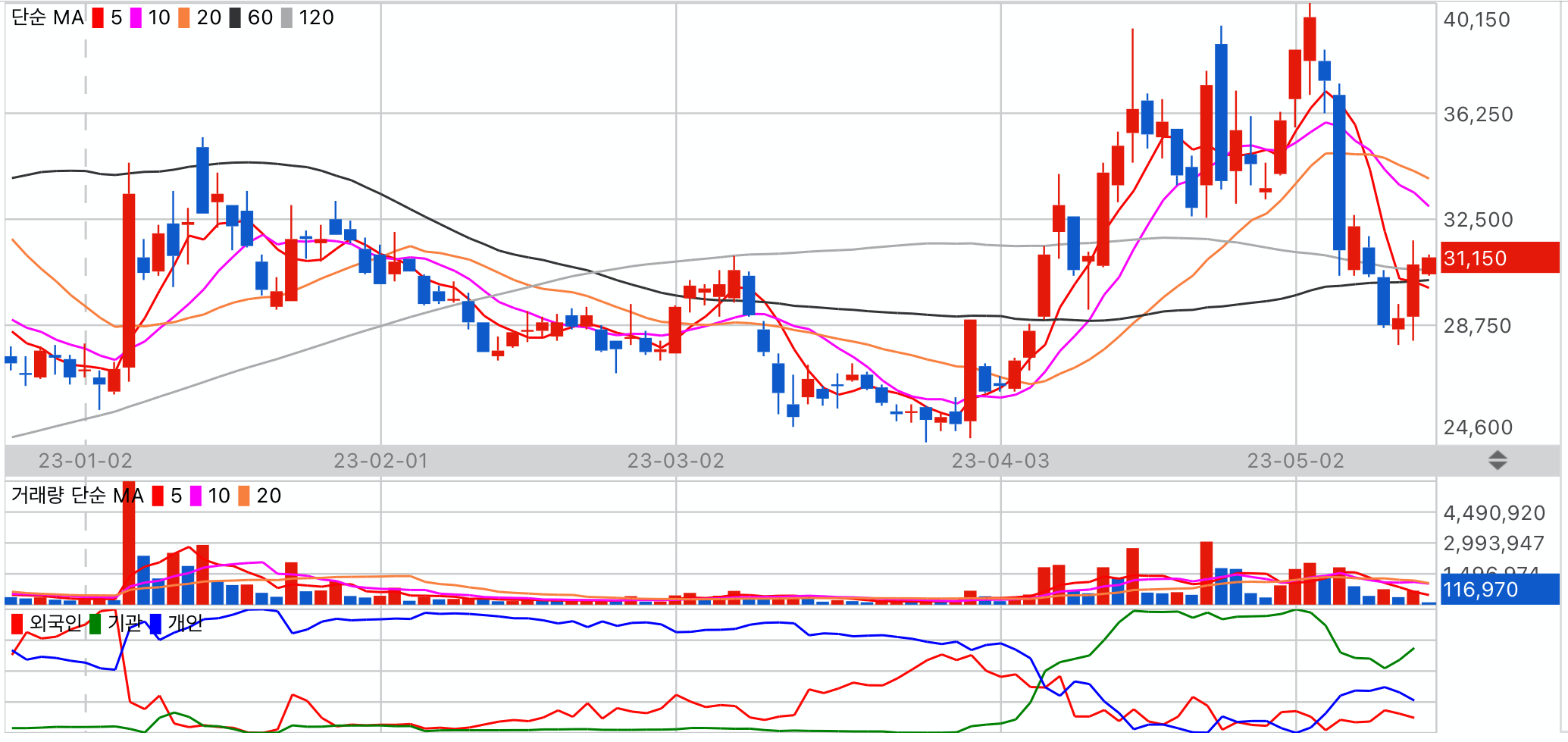The width and height of the screenshot is (1568, 742).
Task: Click the blue 개인 legend swatch
Action: pos(155,624)
